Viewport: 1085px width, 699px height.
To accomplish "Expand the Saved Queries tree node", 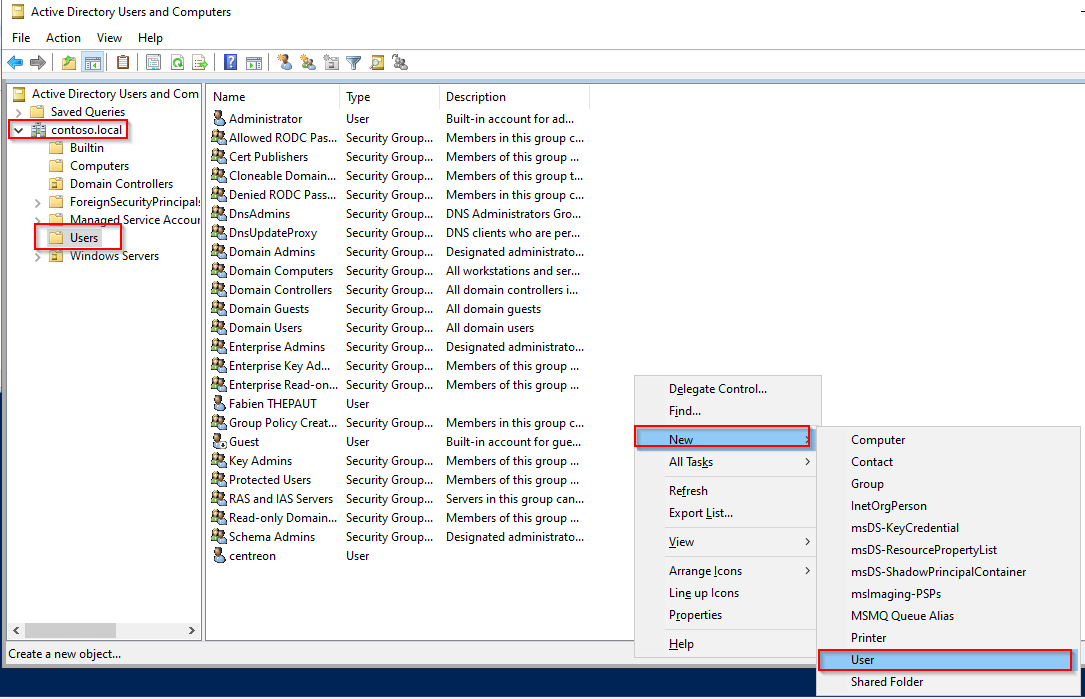I will pyautogui.click(x=18, y=112).
